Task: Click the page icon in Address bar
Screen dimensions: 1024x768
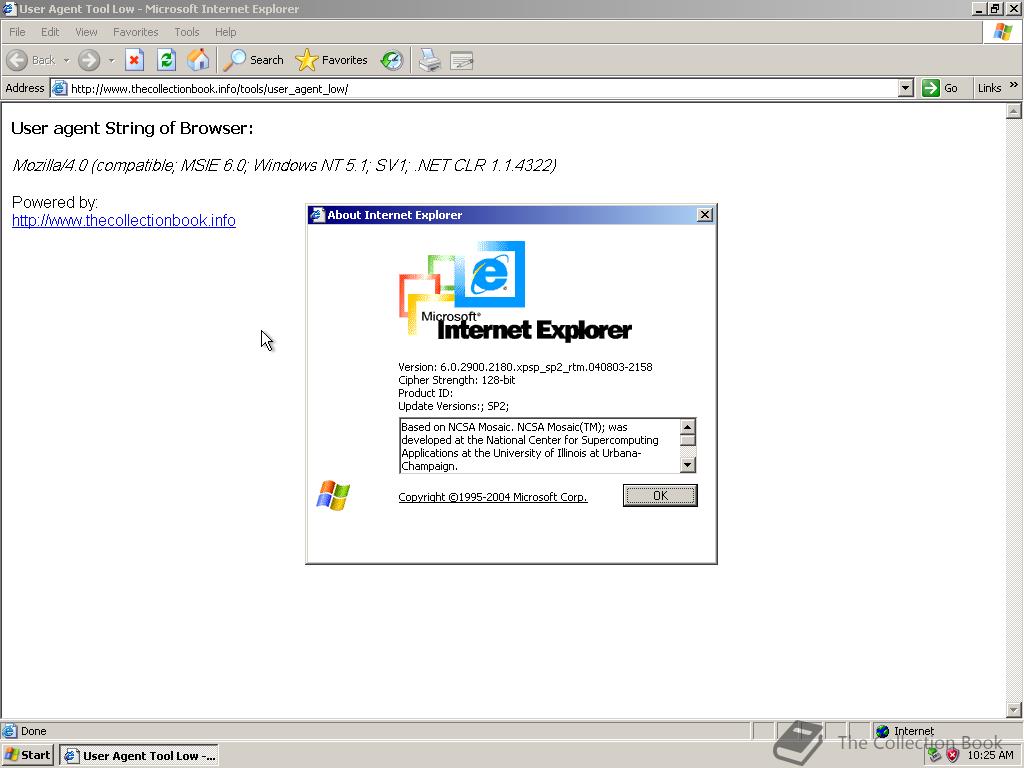Action: pos(59,88)
